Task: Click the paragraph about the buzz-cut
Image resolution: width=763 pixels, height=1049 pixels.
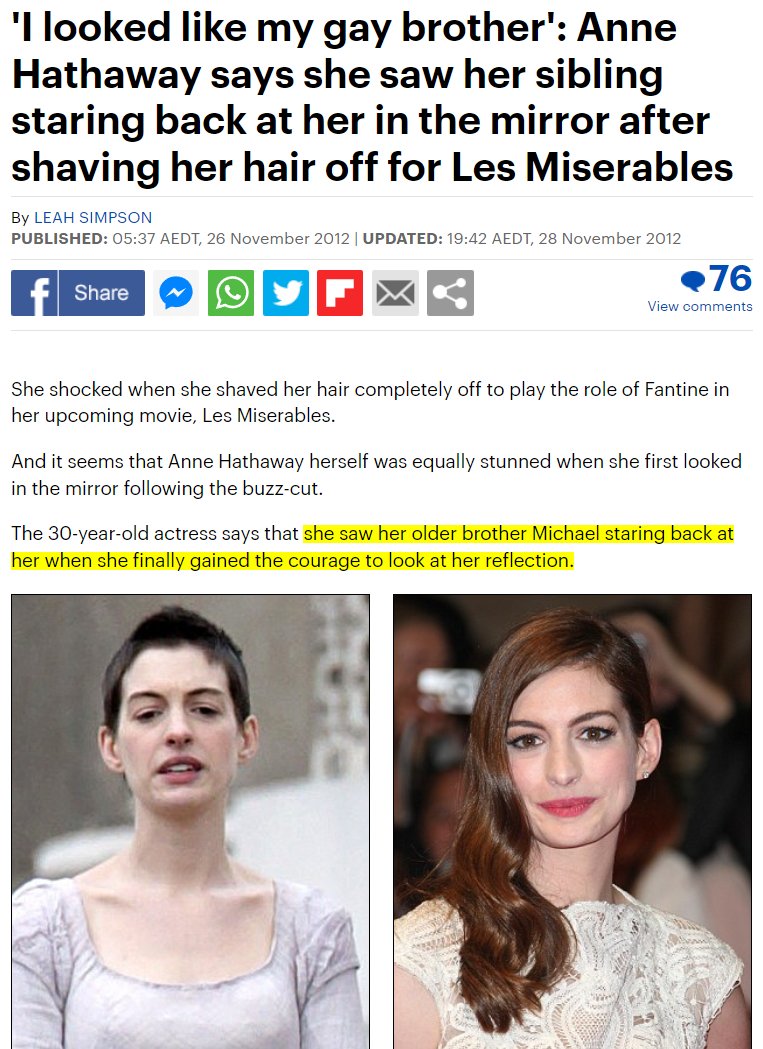Action: tap(376, 474)
